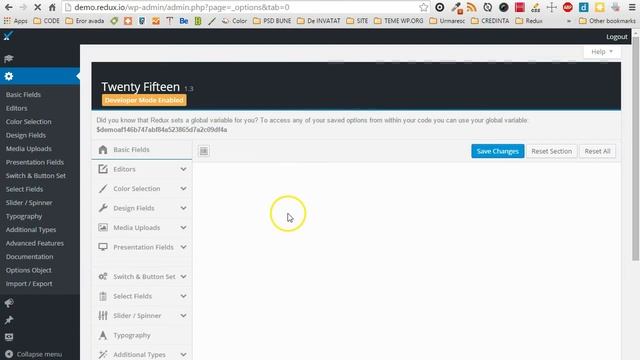Select Editors in the admin sidebar
This screenshot has height=360, width=640.
tap(17, 108)
